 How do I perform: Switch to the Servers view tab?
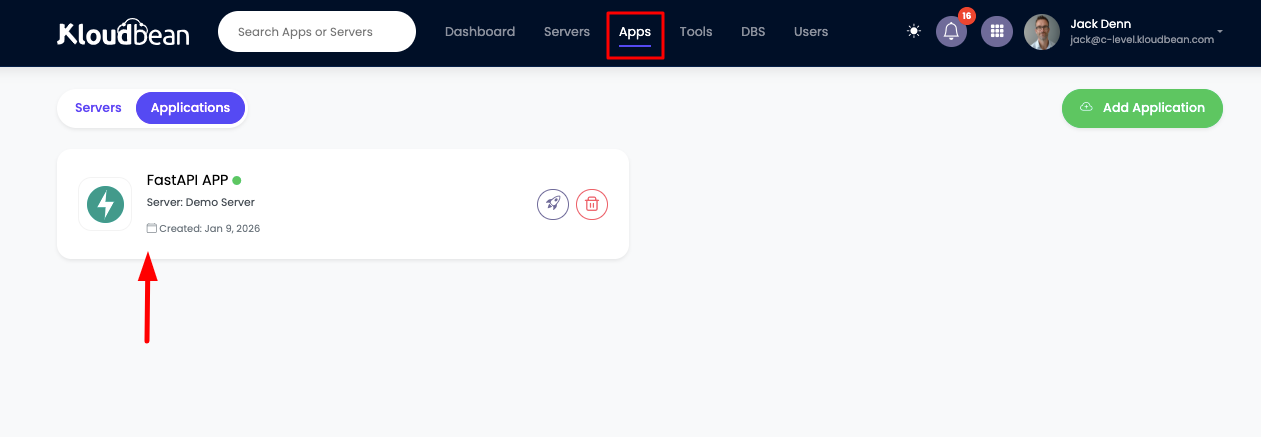[98, 108]
